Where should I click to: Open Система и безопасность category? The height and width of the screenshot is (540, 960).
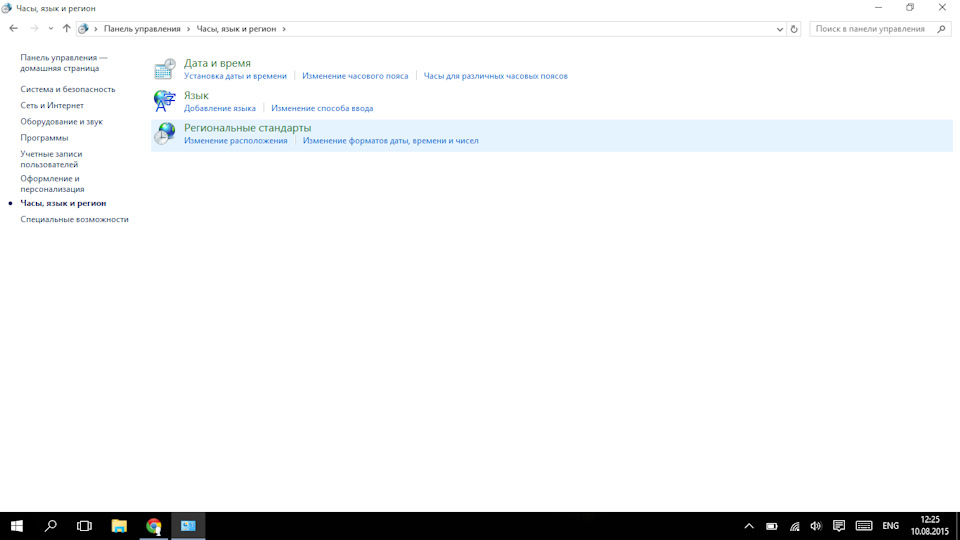pos(67,89)
